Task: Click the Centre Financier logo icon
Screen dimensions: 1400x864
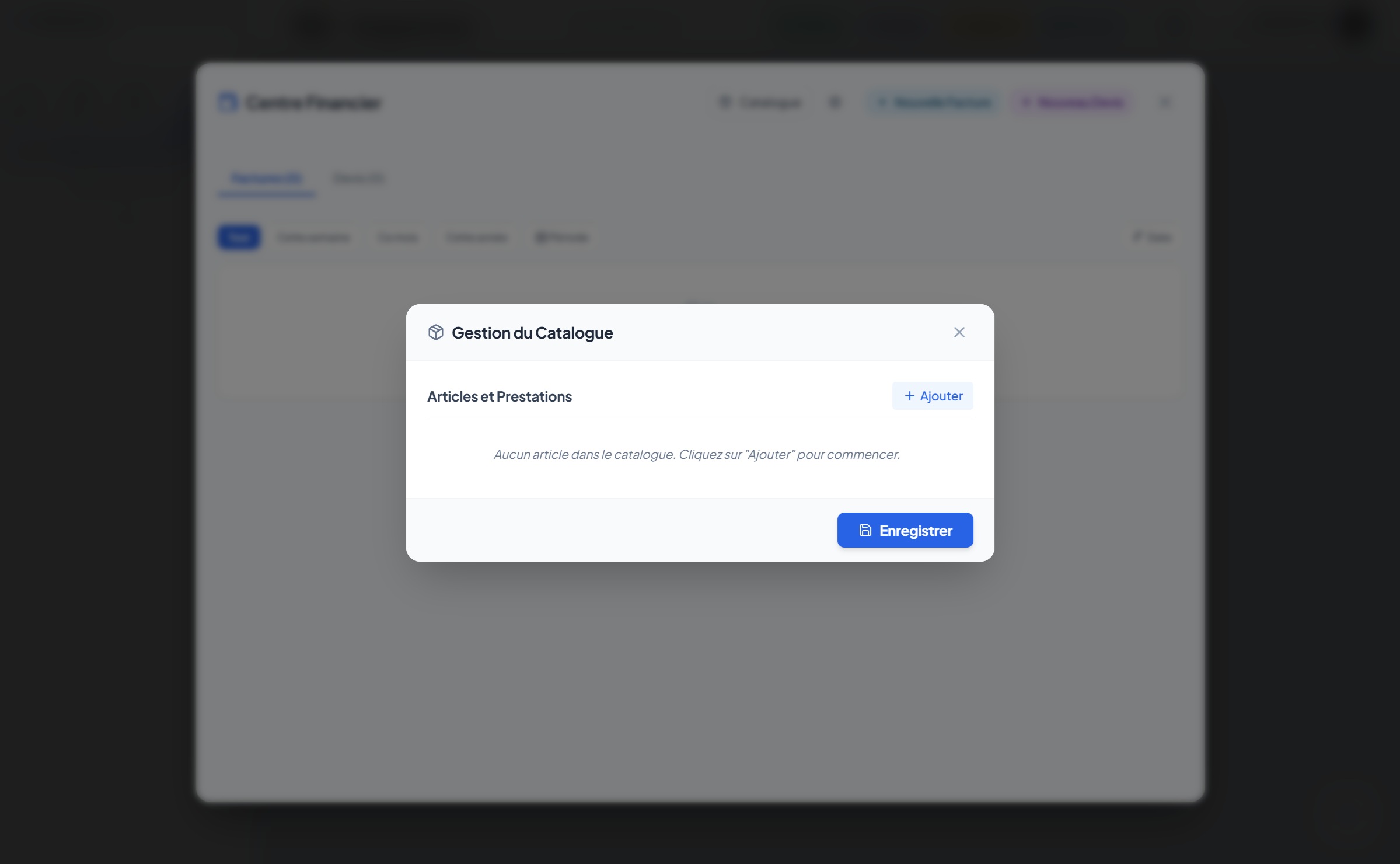Action: coord(228,103)
